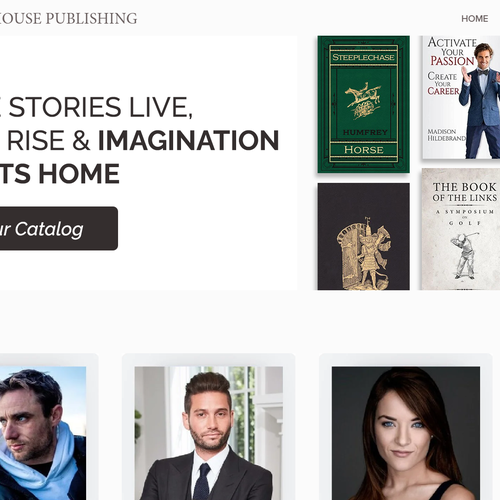
Task: Click the gold knight illustration on black cover
Action: pyautogui.click(x=363, y=253)
